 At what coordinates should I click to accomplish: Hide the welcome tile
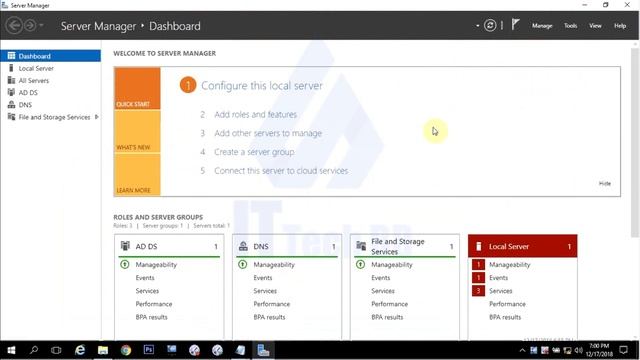(x=604, y=184)
